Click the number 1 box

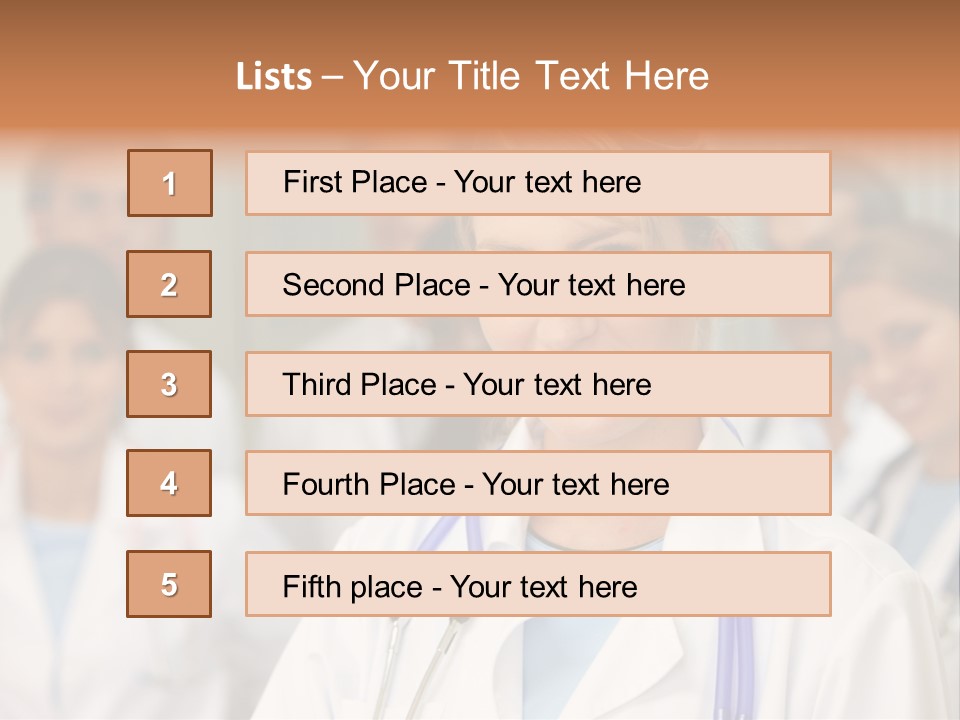pyautogui.click(x=170, y=183)
